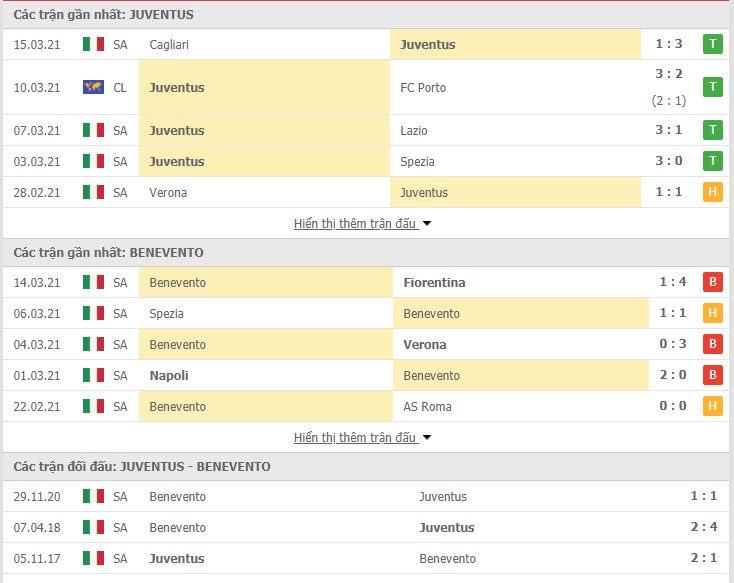Click Benevento away team in 05.11.17 row
This screenshot has height=583, width=734.
[x=448, y=558]
